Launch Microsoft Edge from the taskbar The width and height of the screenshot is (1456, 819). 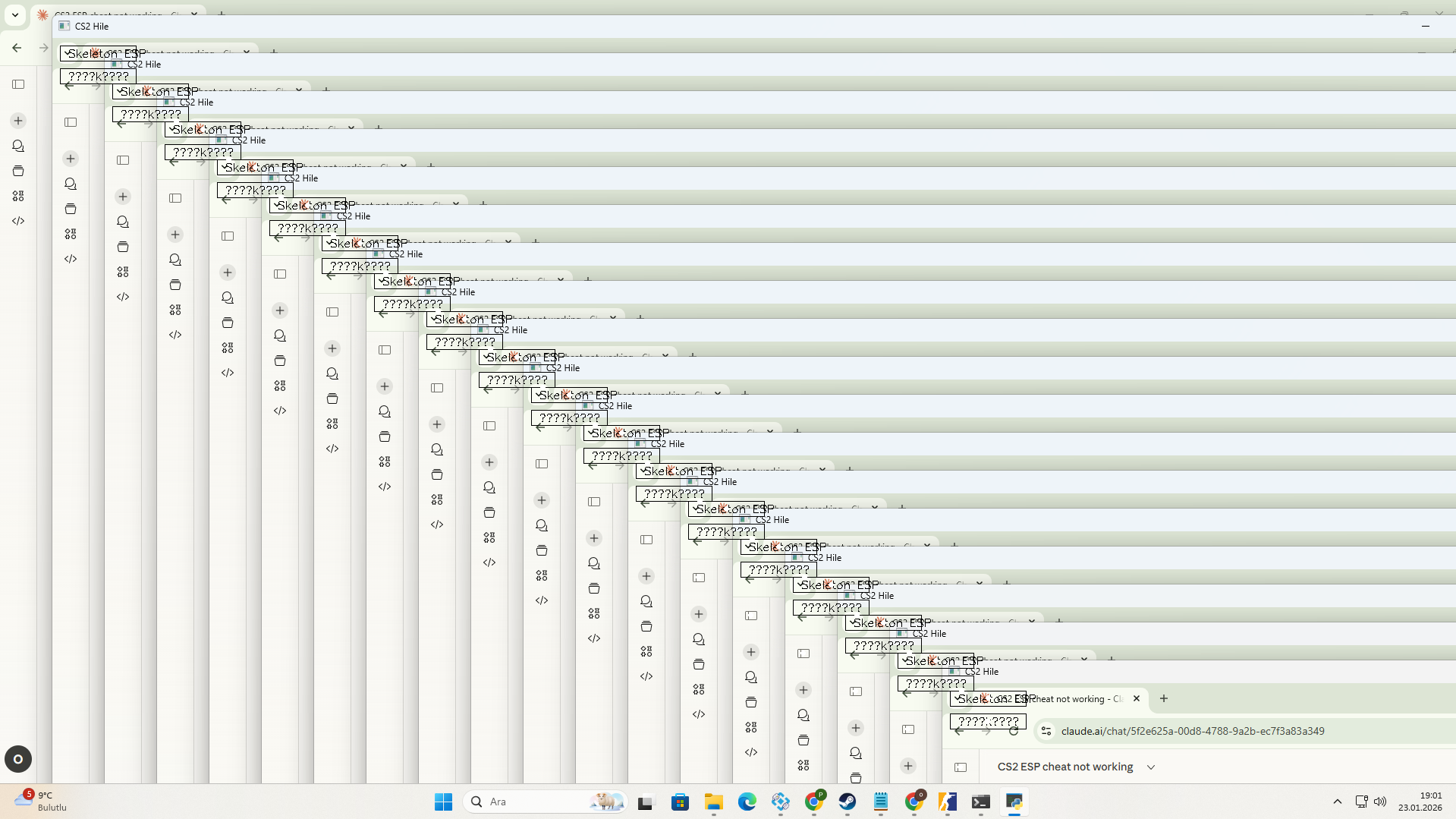pos(747,802)
